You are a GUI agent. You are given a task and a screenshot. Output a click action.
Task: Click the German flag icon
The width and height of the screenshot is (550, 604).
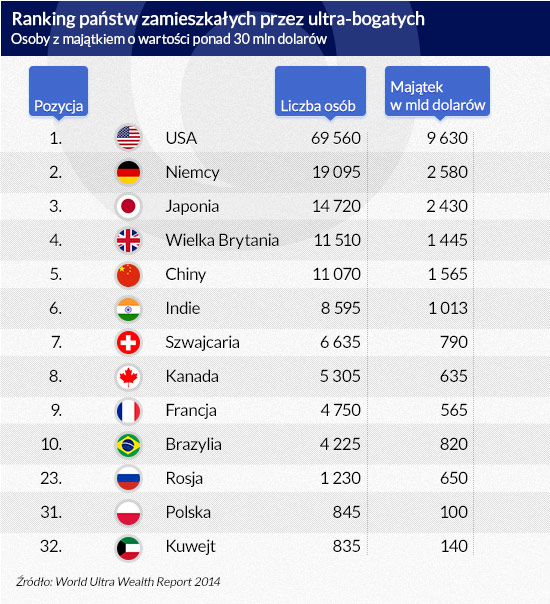128,172
